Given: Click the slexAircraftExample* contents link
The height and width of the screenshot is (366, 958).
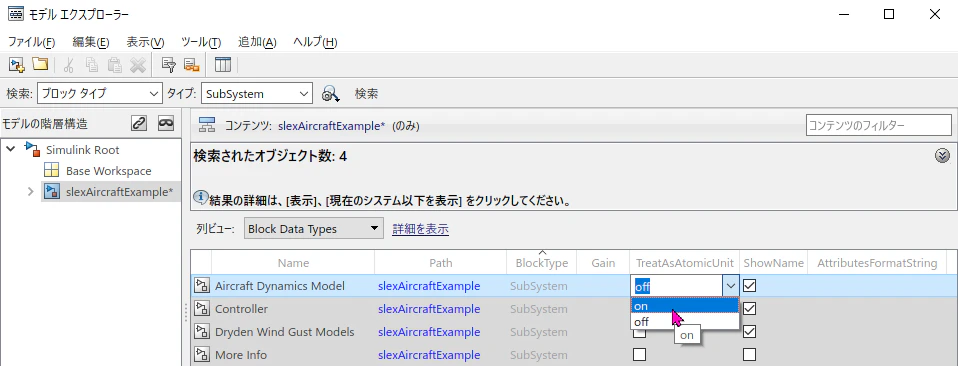Looking at the screenshot, I should [x=332, y=126].
